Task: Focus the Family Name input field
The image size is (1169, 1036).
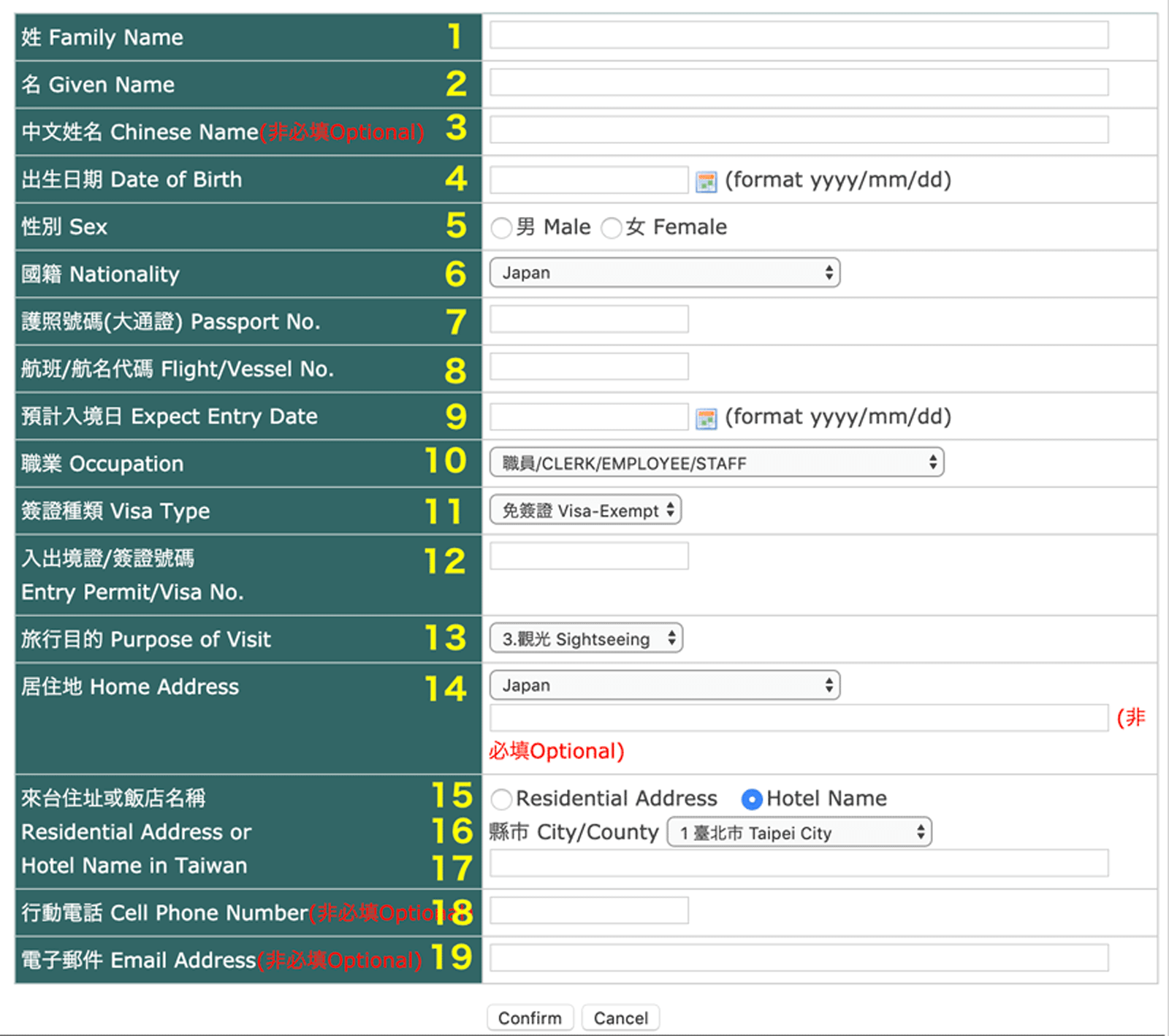Action: click(799, 35)
